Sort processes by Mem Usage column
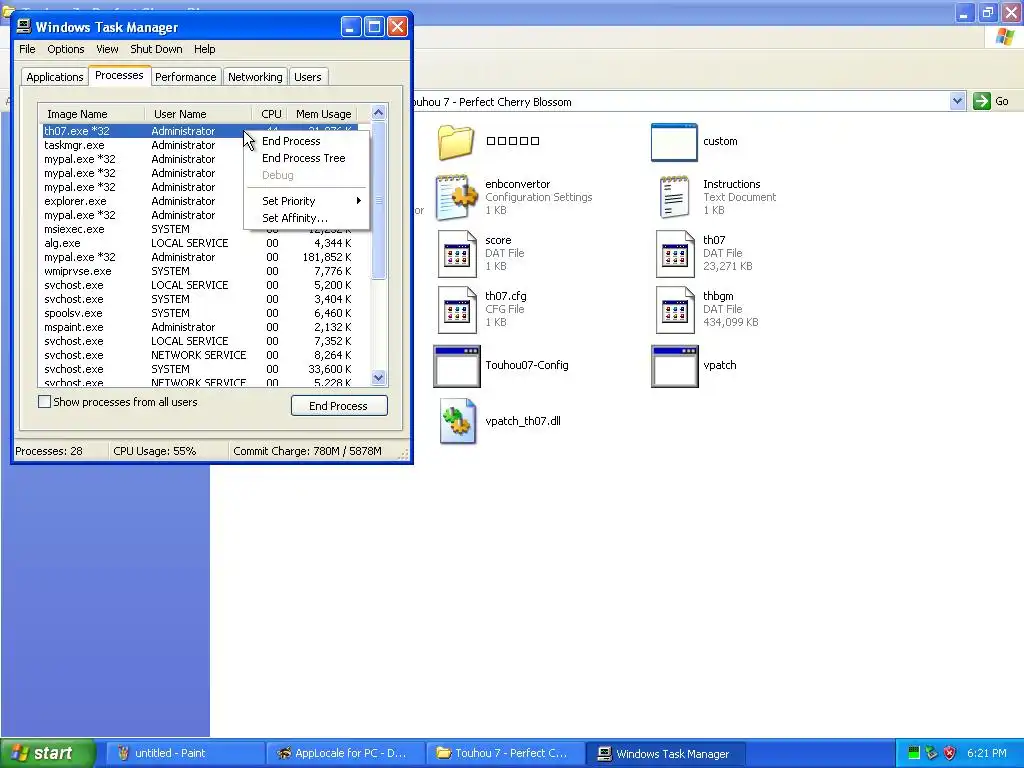 tap(323, 114)
